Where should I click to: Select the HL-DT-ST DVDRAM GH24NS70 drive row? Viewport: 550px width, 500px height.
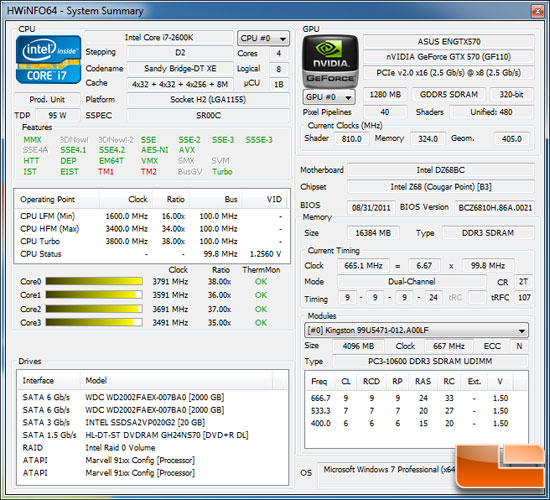tap(153, 435)
